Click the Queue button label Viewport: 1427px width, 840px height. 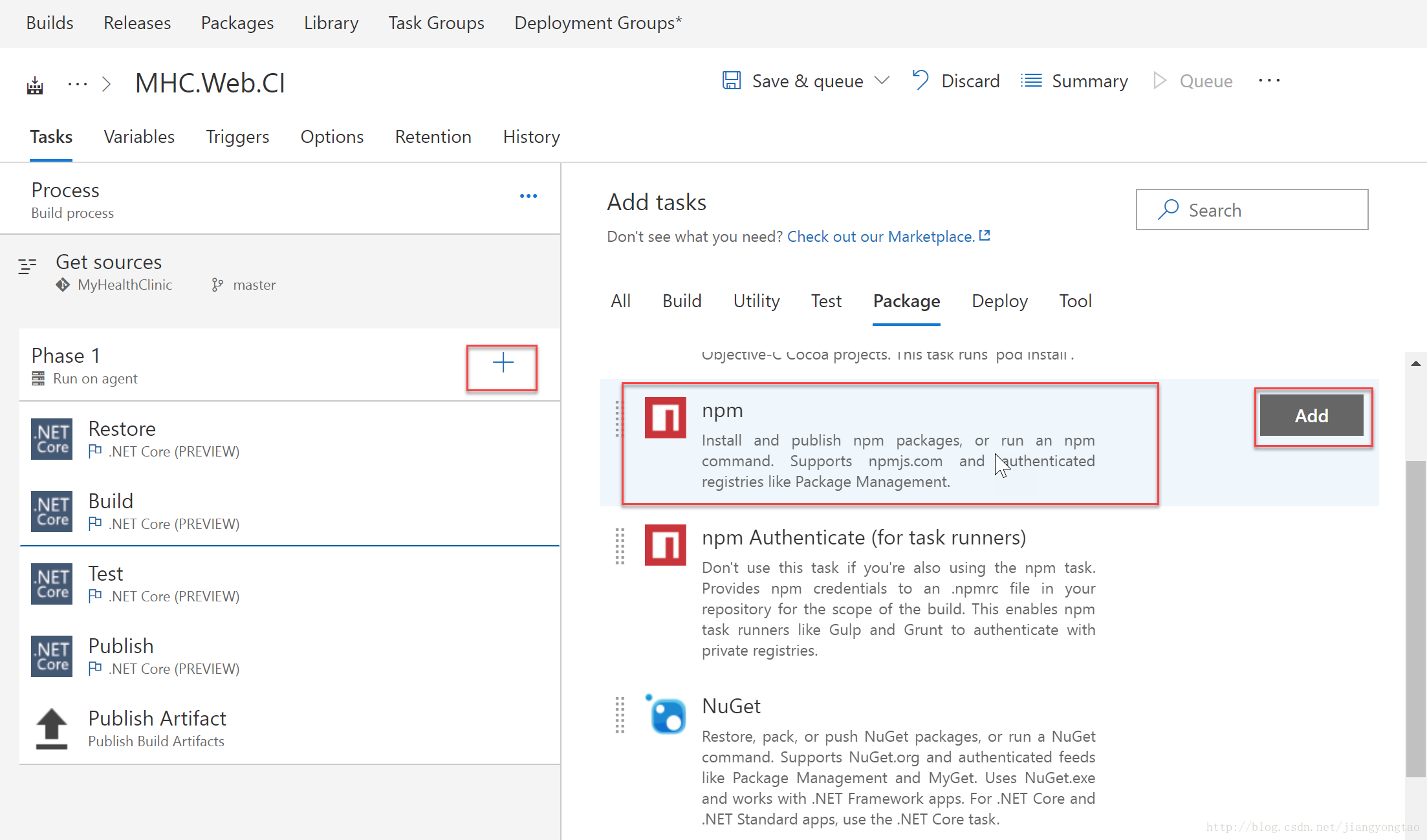click(x=1206, y=81)
